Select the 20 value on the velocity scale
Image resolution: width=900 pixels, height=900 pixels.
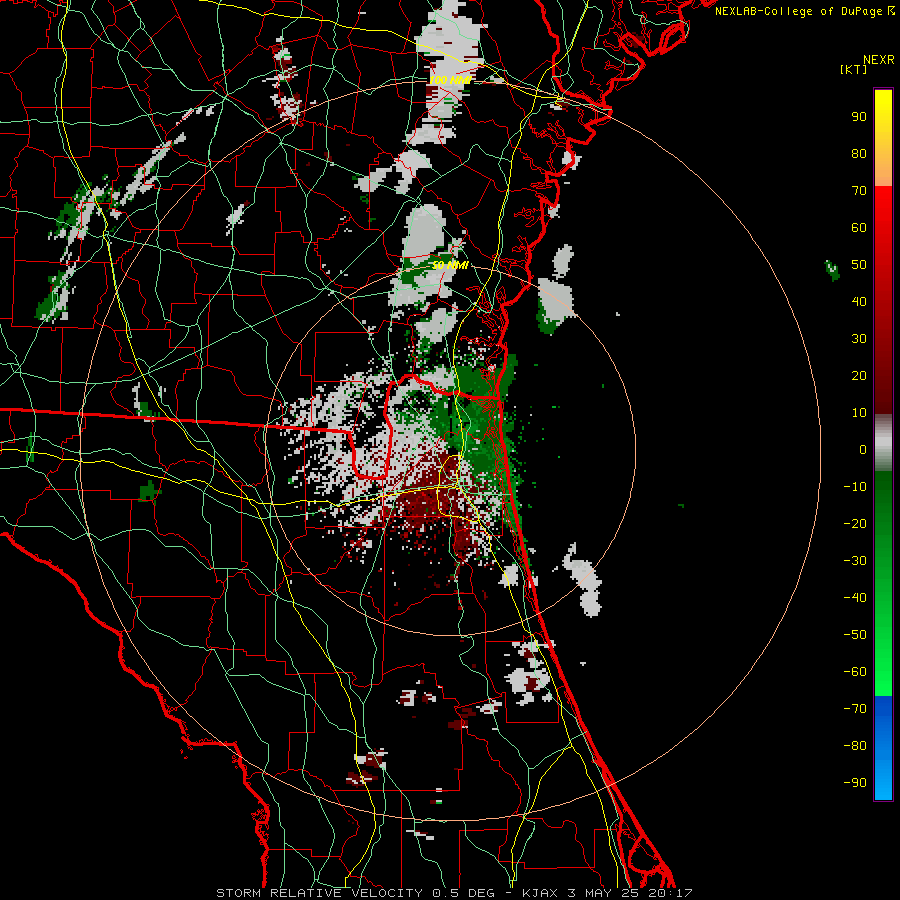(x=859, y=376)
